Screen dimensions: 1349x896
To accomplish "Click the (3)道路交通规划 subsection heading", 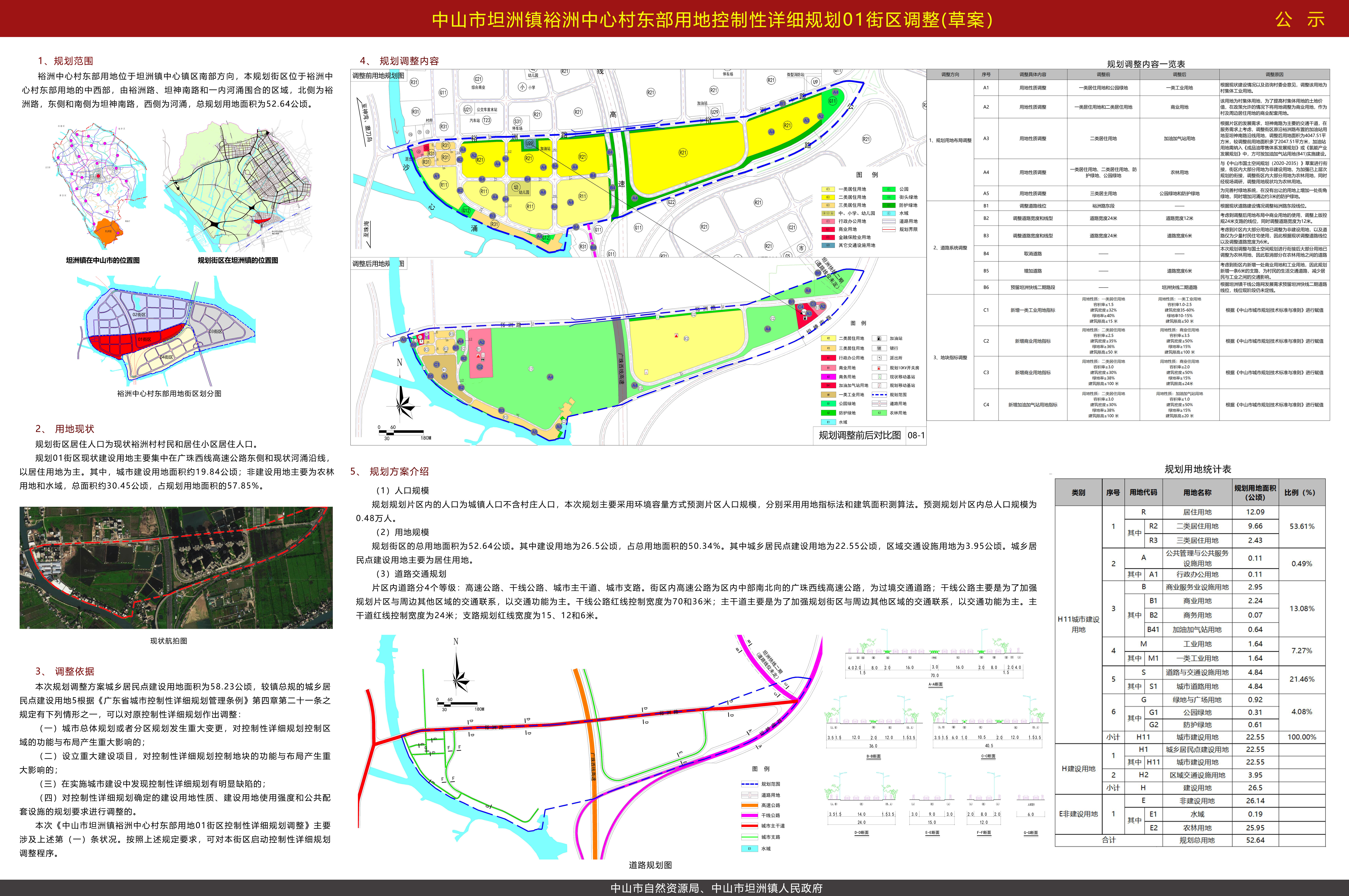I will (411, 574).
